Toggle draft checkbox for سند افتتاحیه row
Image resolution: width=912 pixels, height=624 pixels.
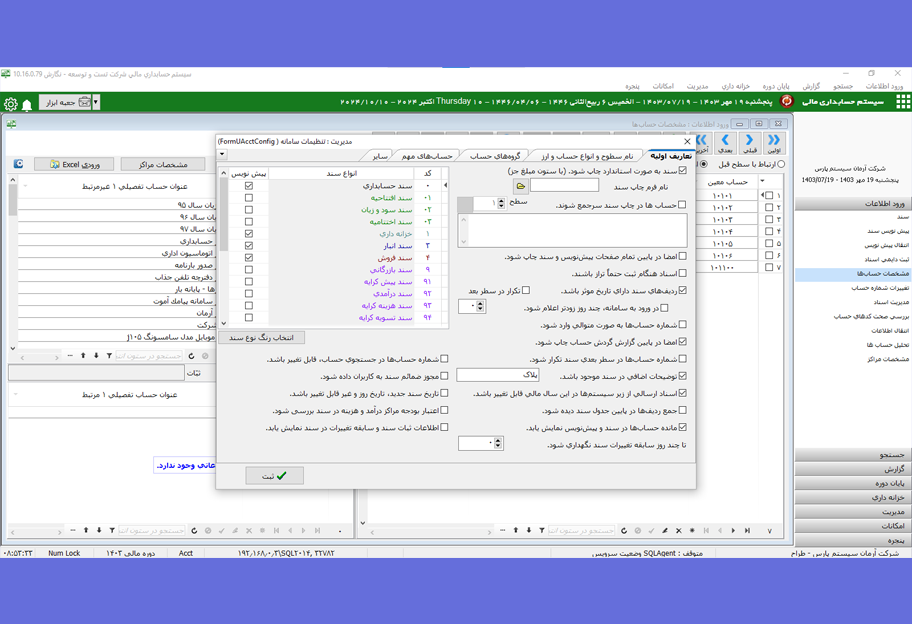(x=249, y=198)
